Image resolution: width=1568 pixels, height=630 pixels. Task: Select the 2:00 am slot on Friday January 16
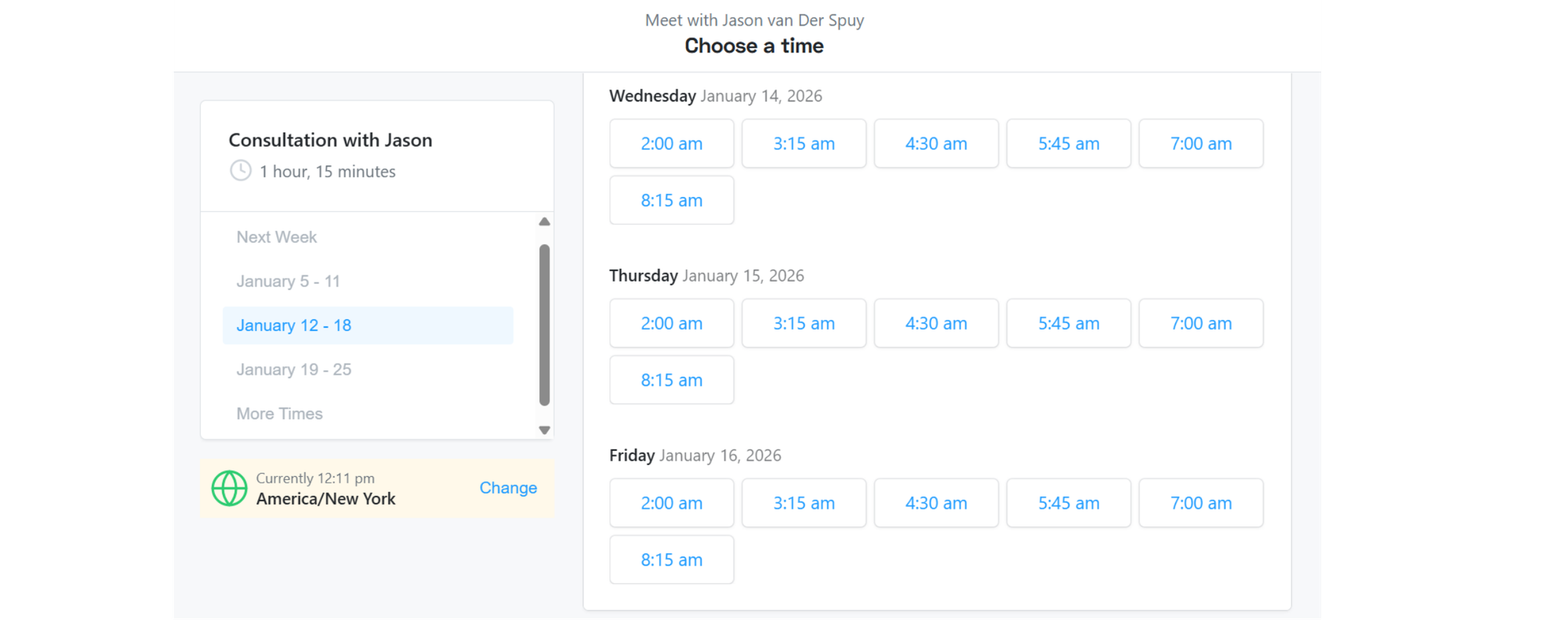[x=671, y=503]
